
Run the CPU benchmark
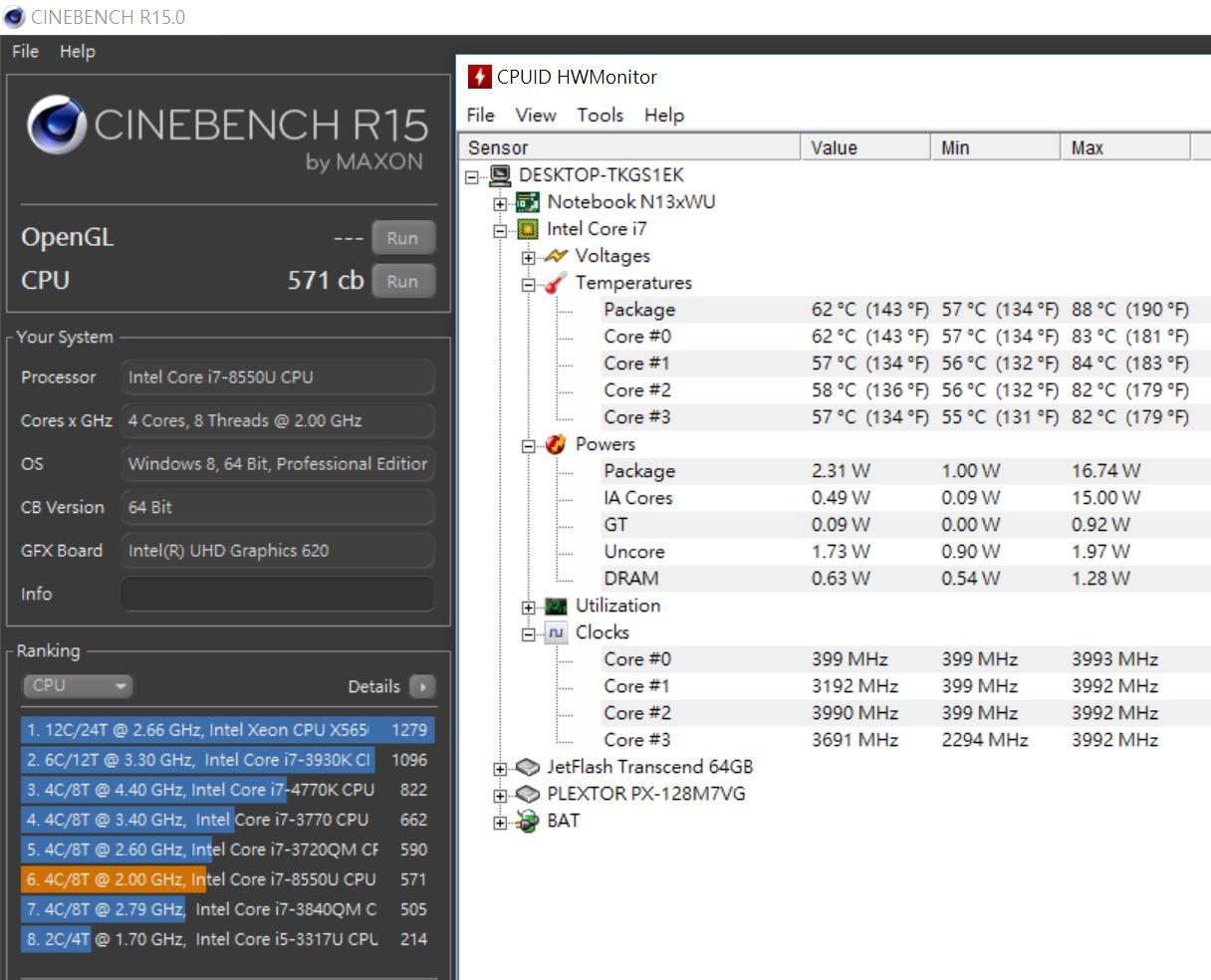402,281
